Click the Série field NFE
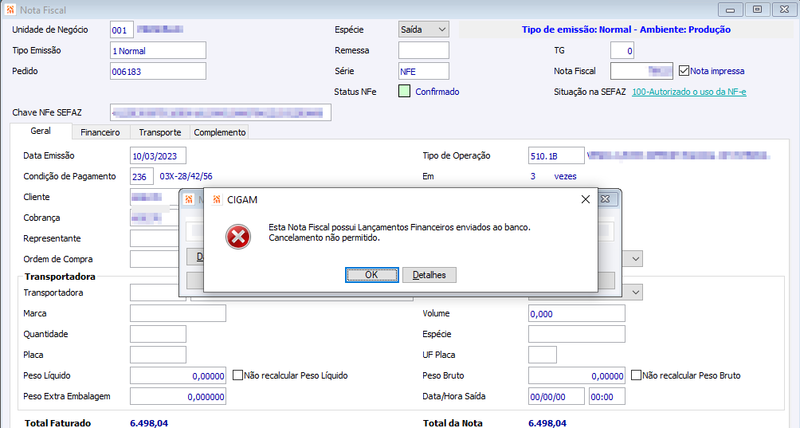The height and width of the screenshot is (428, 800). (423, 71)
